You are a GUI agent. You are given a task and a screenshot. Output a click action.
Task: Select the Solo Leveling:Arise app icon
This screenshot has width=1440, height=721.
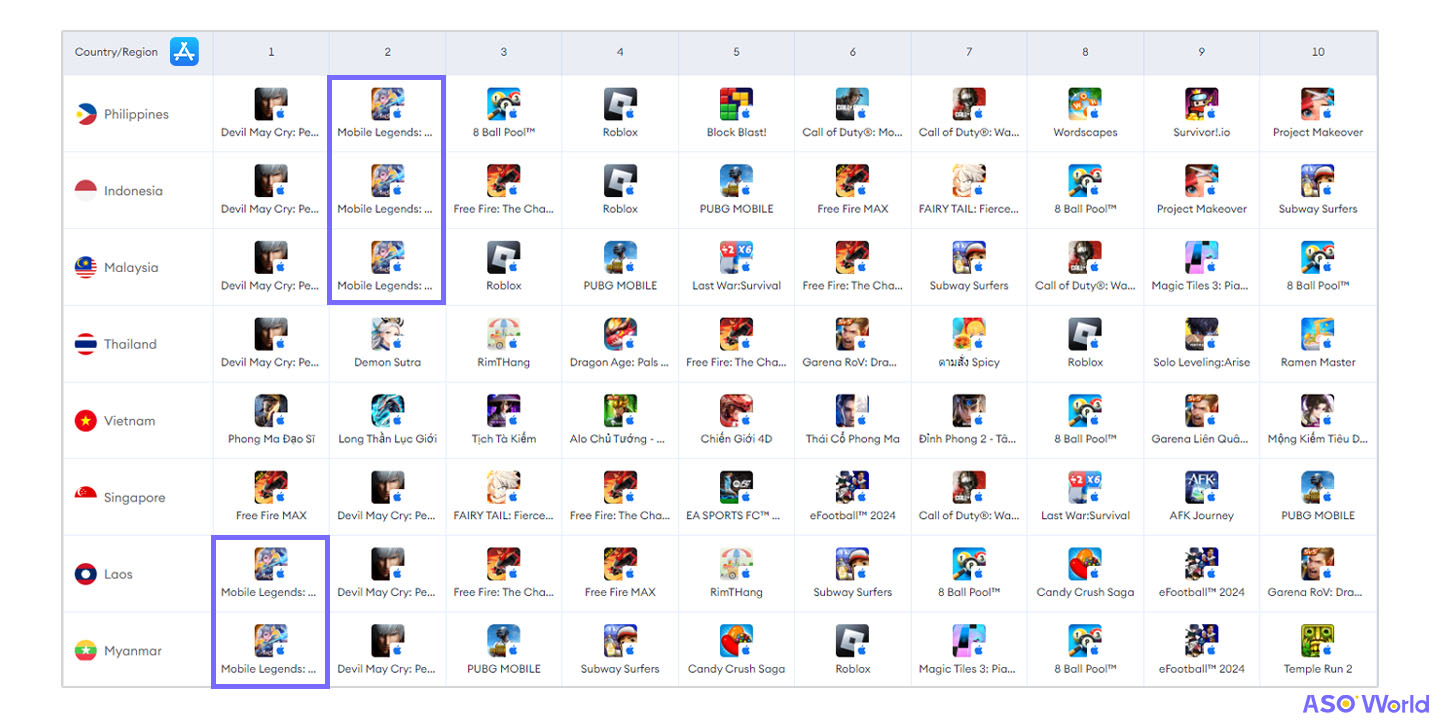pyautogui.click(x=1201, y=334)
